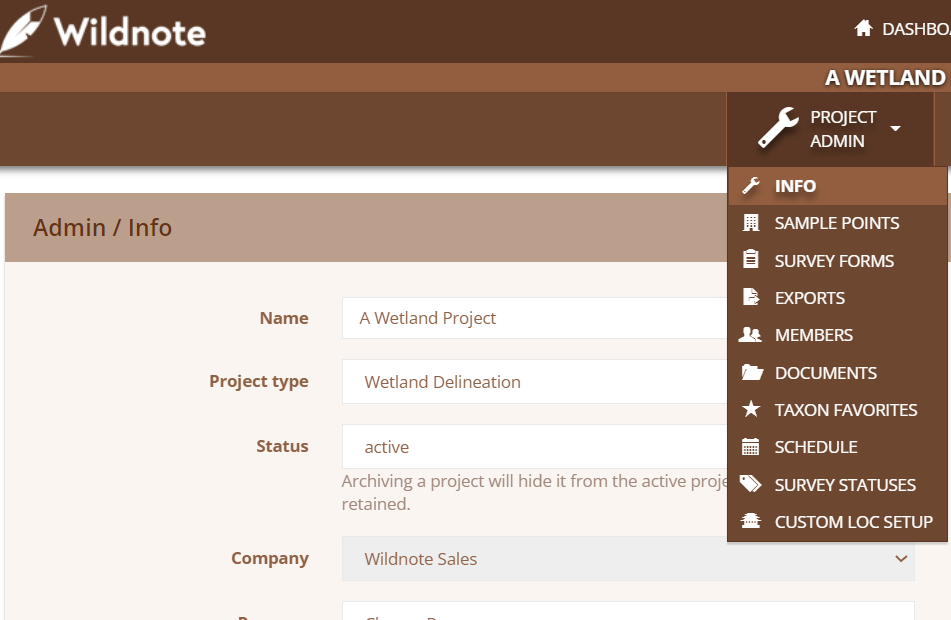Click the Schedule calendar icon
951x620 pixels.
750,446
